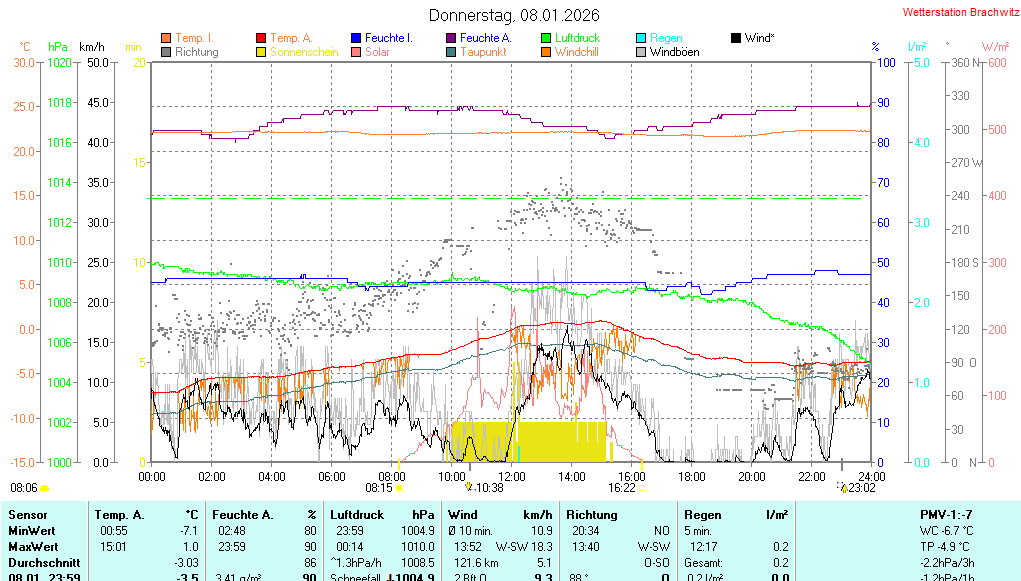Click the orange Temp. I. legend square
Image resolution: width=1021 pixels, height=581 pixels.
point(166,38)
